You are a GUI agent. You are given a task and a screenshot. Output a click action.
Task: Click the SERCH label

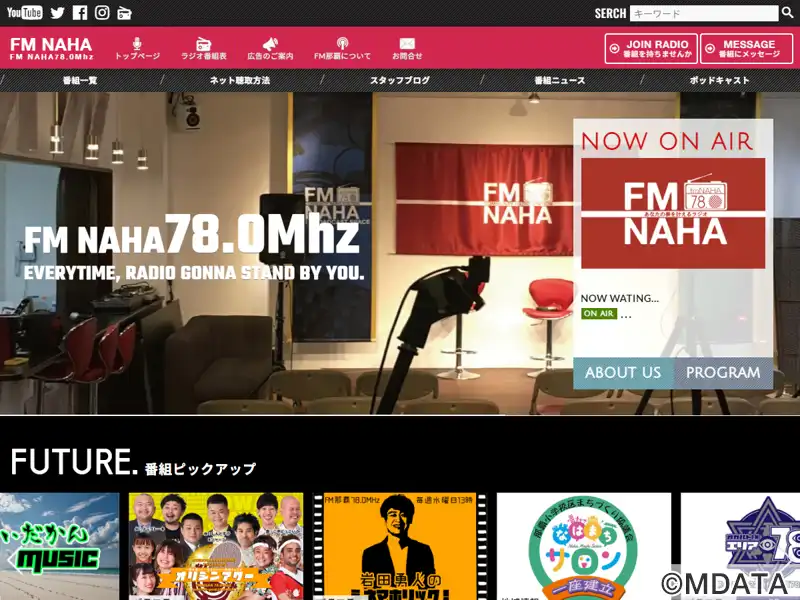610,13
